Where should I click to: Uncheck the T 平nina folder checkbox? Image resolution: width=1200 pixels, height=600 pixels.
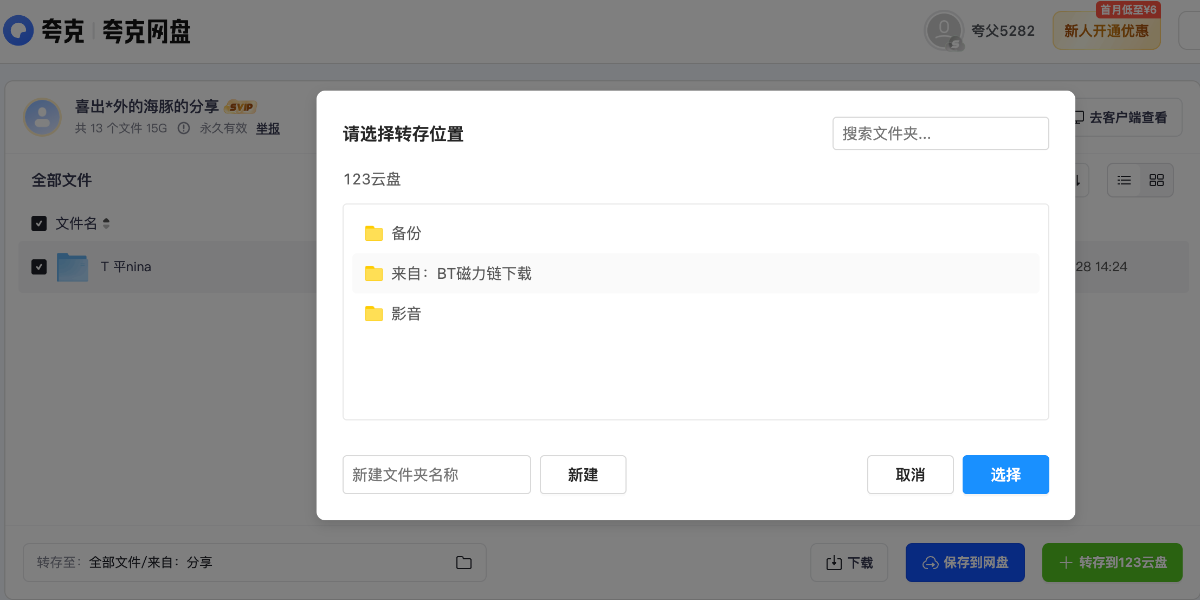pos(40,266)
